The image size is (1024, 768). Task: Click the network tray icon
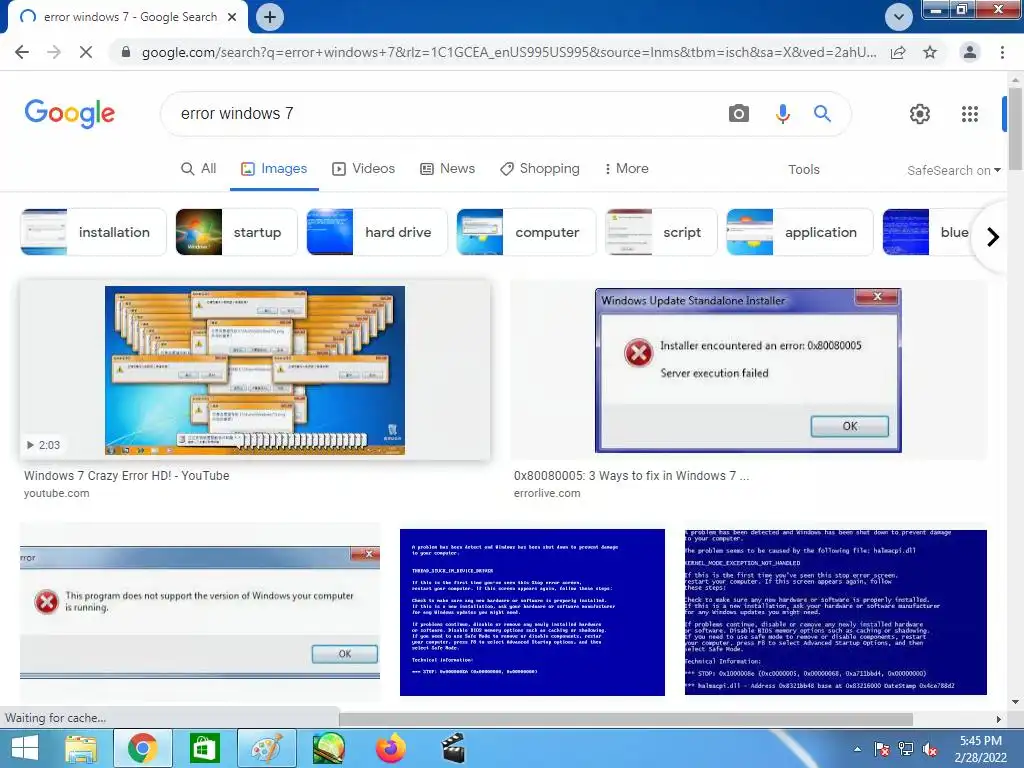click(906, 749)
